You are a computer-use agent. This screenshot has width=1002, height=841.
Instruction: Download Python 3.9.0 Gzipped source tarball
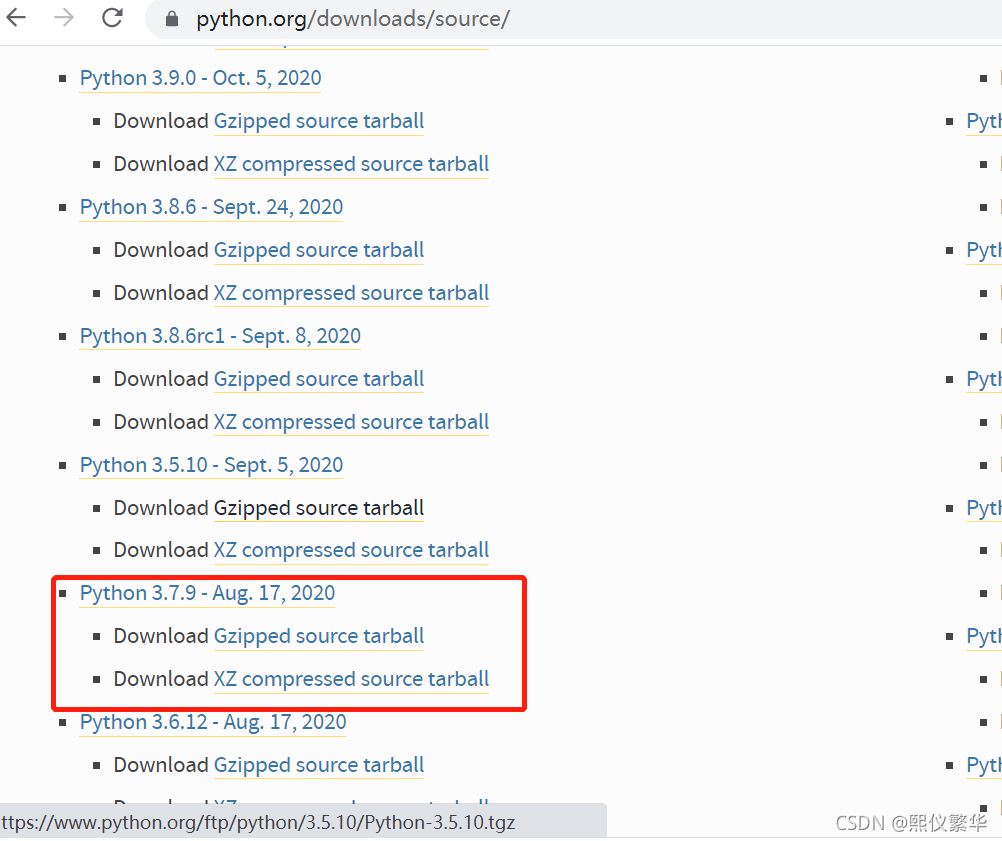[318, 121]
